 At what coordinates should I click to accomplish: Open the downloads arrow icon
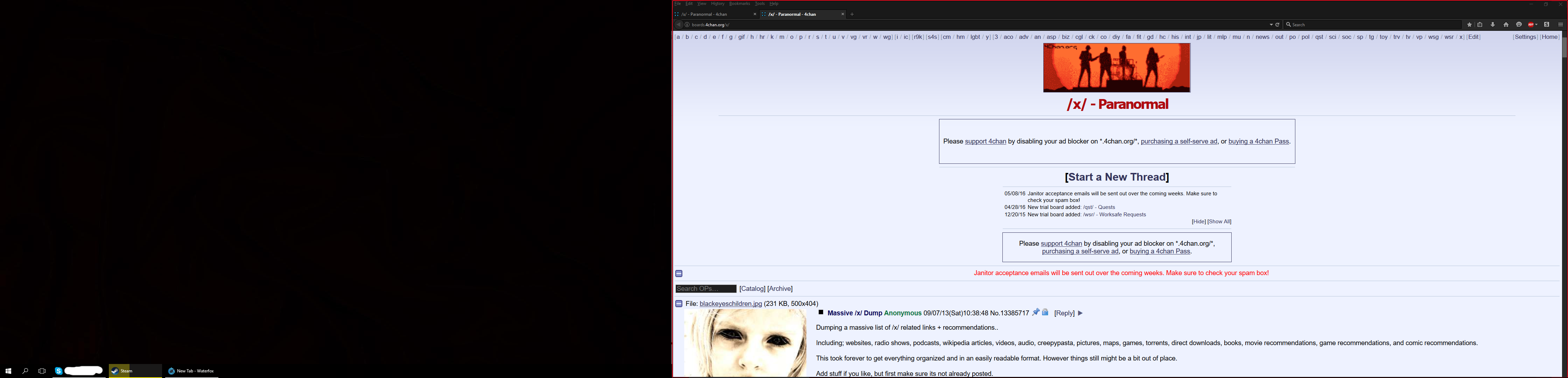pos(1493,25)
